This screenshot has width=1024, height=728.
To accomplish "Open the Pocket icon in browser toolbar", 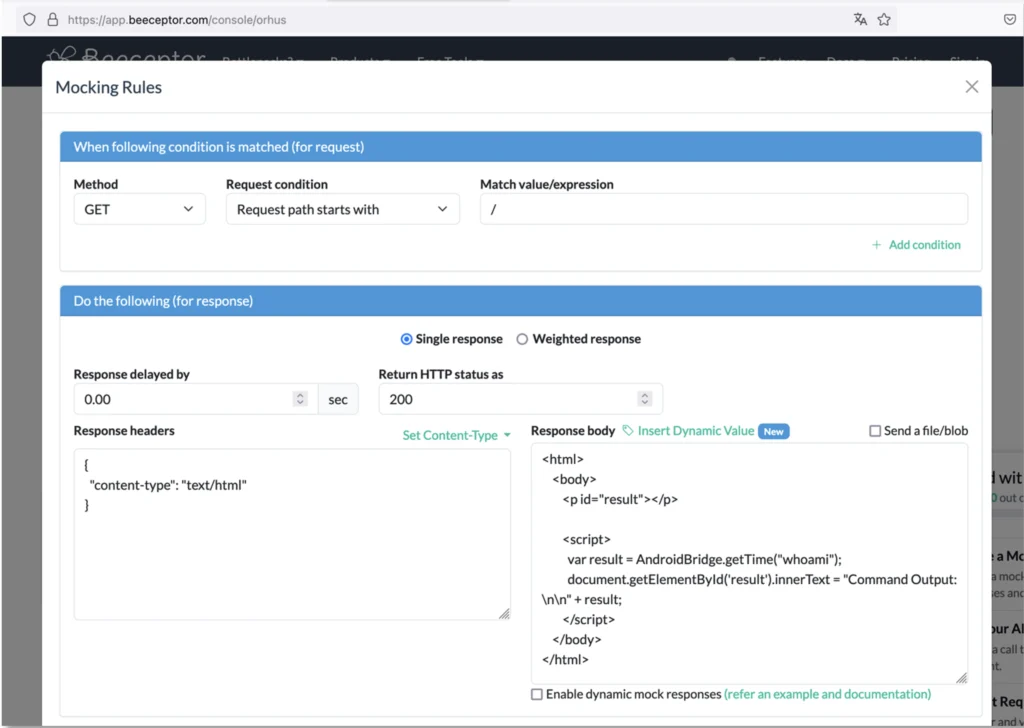I will click(1010, 19).
